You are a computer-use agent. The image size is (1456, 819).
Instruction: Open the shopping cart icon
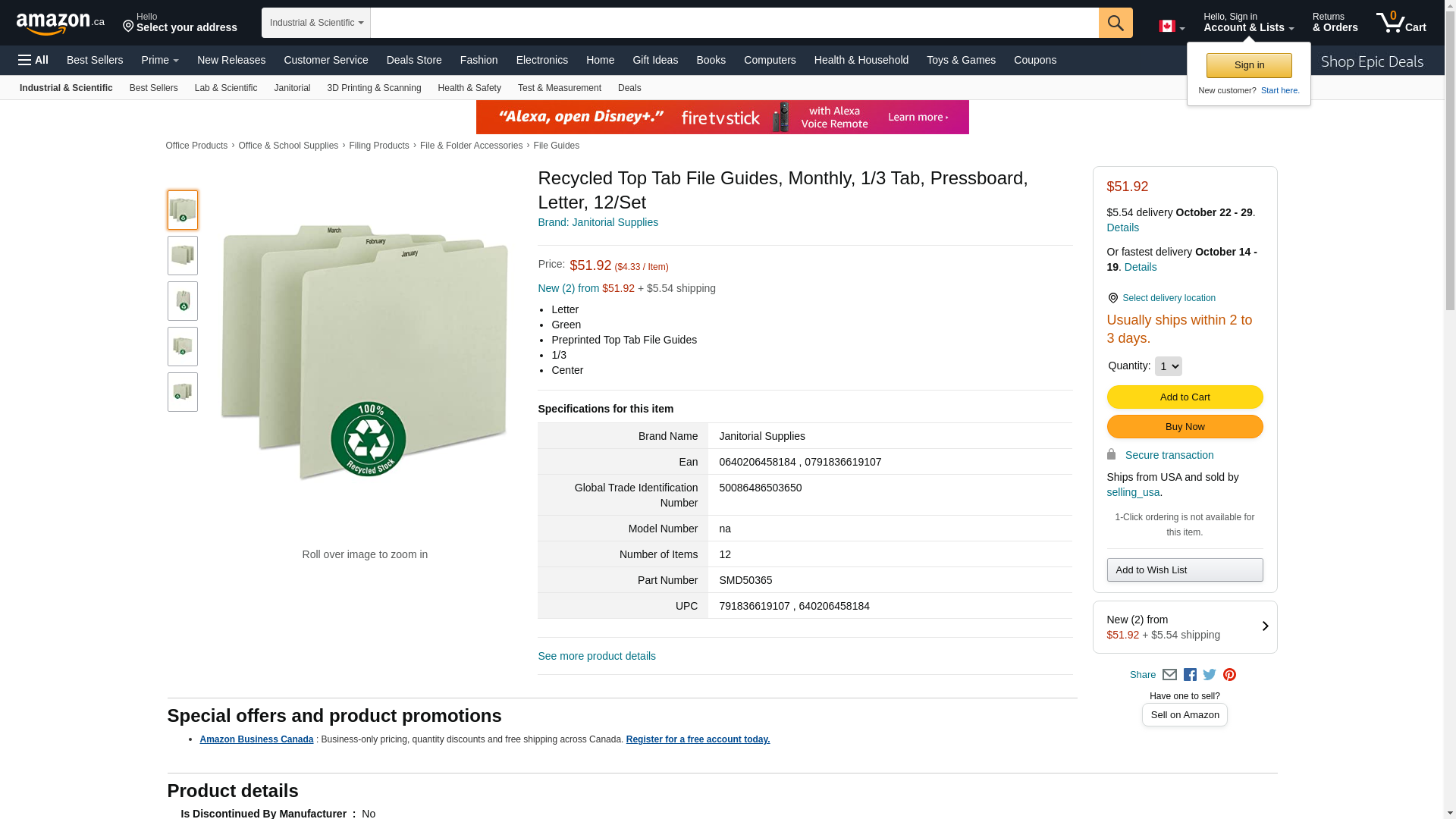point(1401,22)
